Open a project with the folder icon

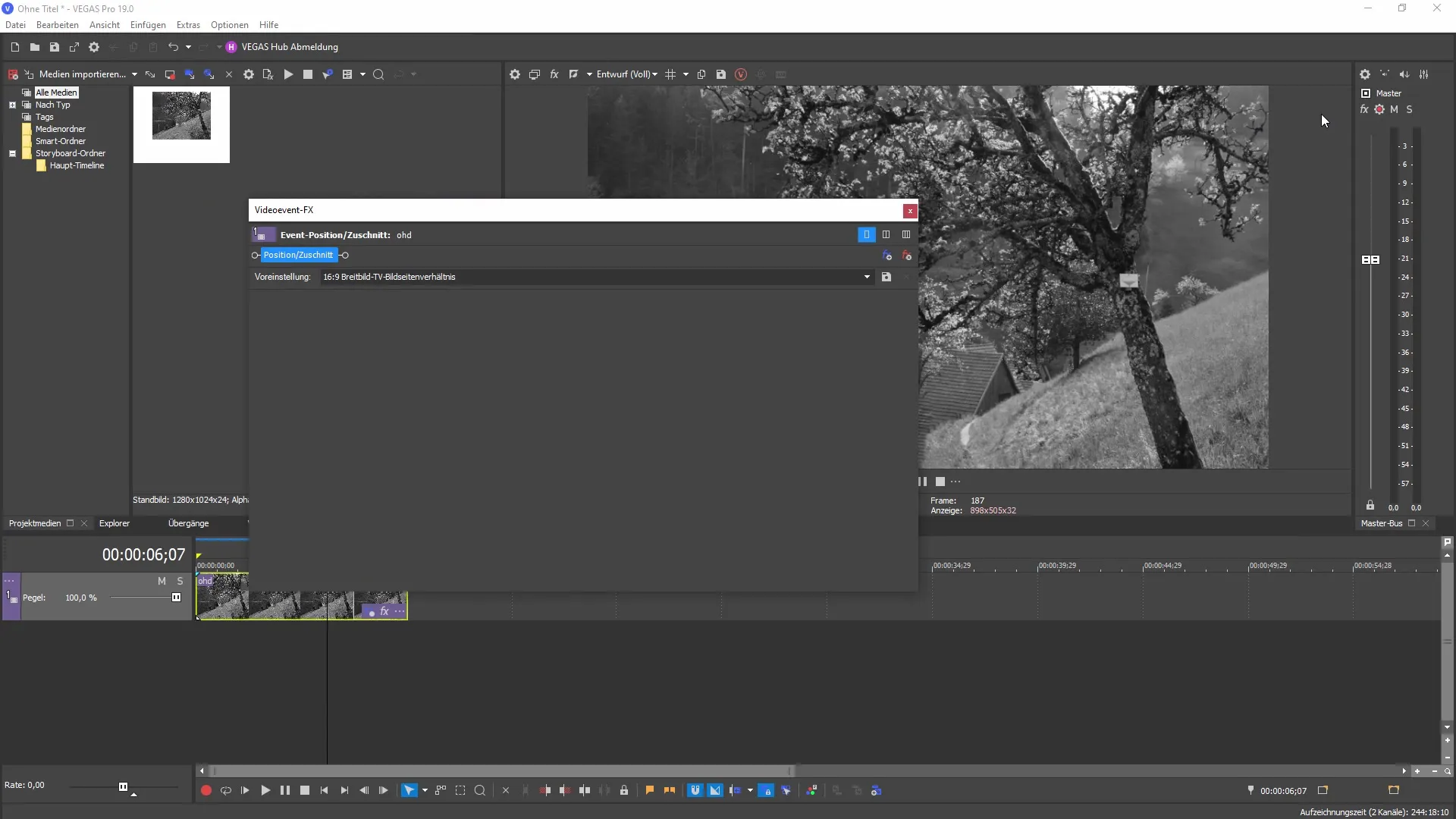point(35,47)
